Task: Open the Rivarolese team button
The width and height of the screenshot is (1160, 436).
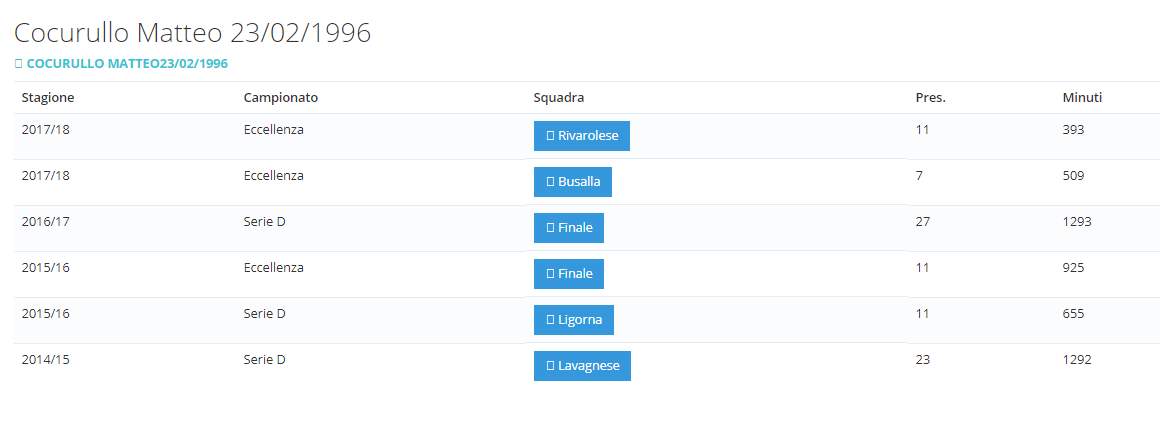Action: 581,136
